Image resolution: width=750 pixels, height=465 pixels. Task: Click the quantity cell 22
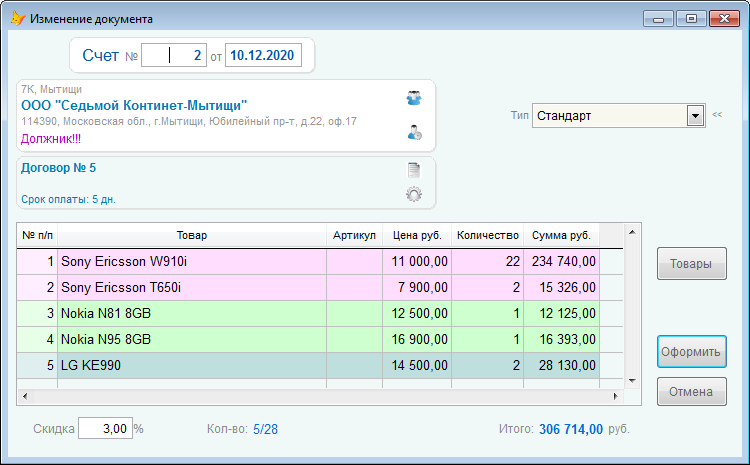click(487, 262)
